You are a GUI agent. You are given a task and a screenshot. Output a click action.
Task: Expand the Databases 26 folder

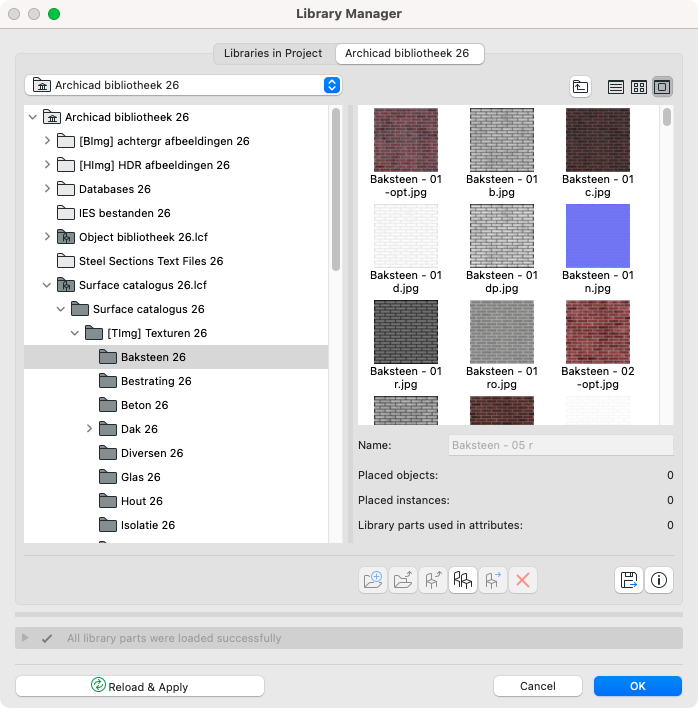(47, 188)
